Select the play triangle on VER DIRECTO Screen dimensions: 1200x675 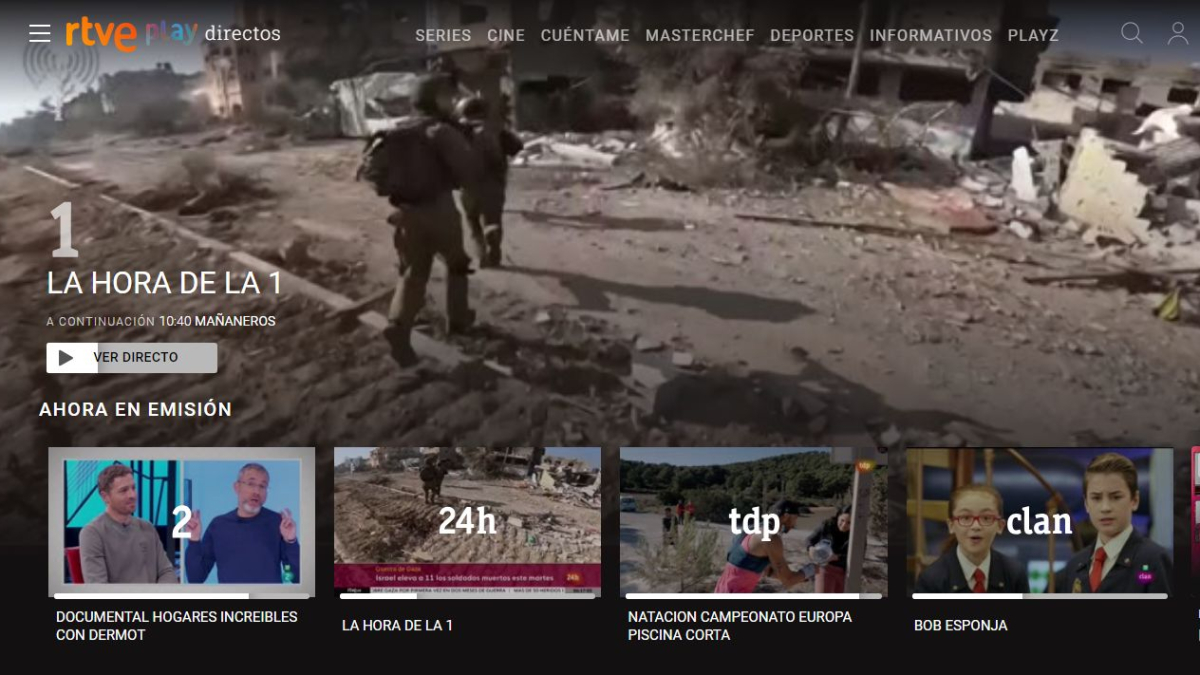pyautogui.click(x=67, y=357)
